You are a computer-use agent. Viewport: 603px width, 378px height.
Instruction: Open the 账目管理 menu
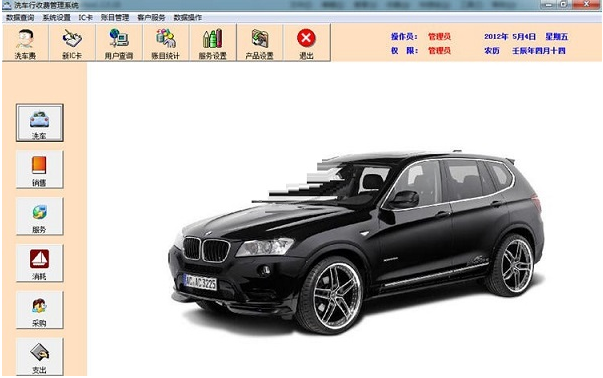tap(115, 18)
